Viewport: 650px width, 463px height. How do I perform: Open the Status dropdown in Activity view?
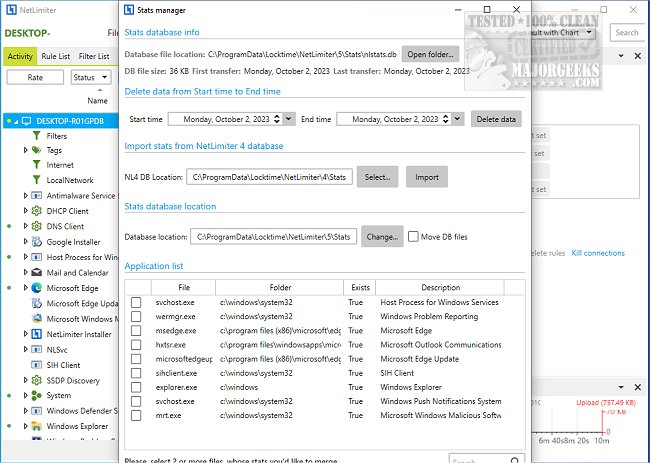click(x=91, y=77)
